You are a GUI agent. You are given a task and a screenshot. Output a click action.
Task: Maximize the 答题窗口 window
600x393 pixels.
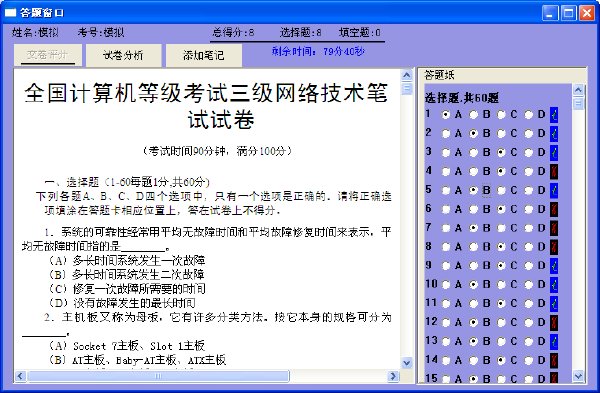(569, 13)
